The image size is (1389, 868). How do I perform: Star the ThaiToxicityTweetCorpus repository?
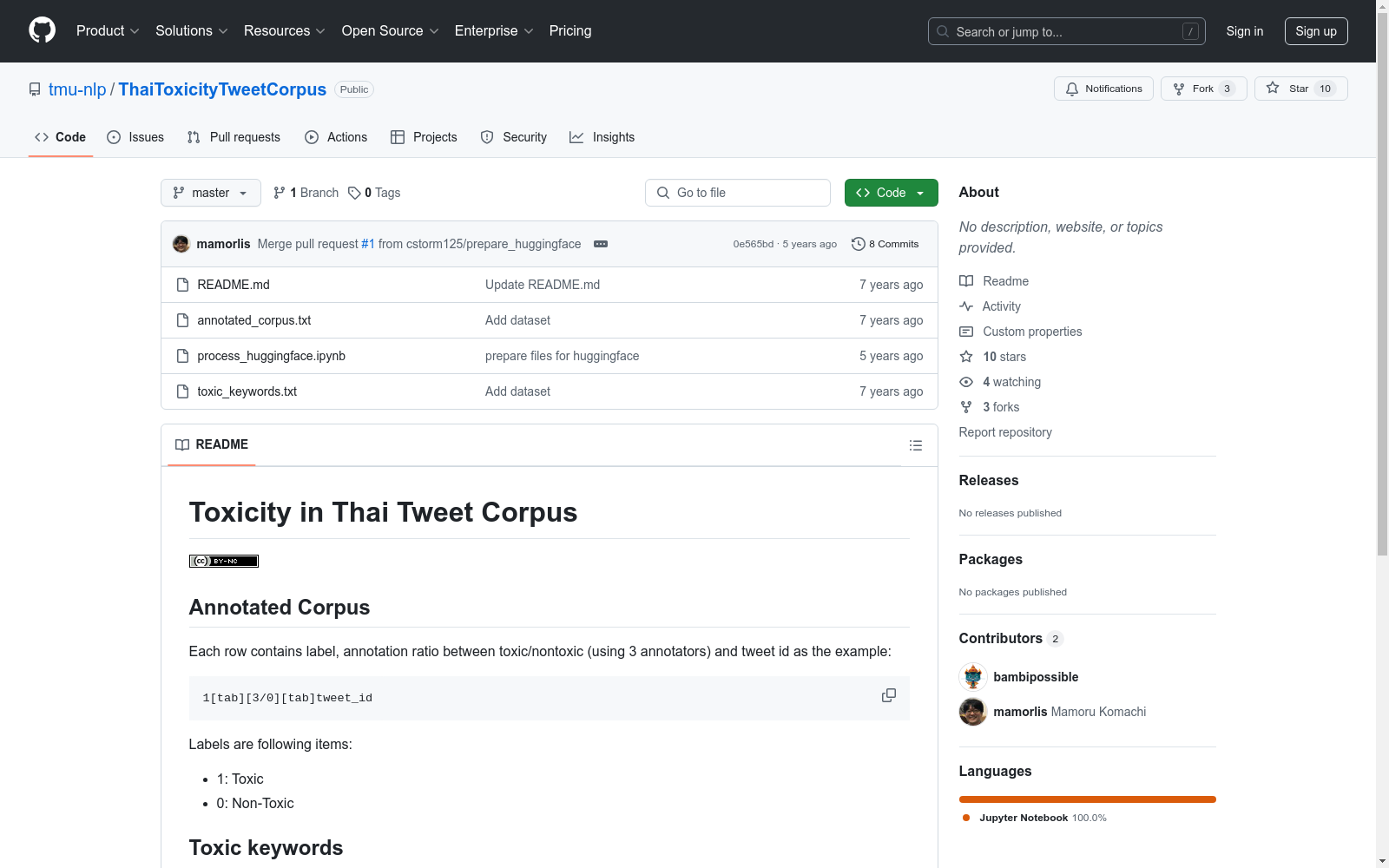point(1300,89)
